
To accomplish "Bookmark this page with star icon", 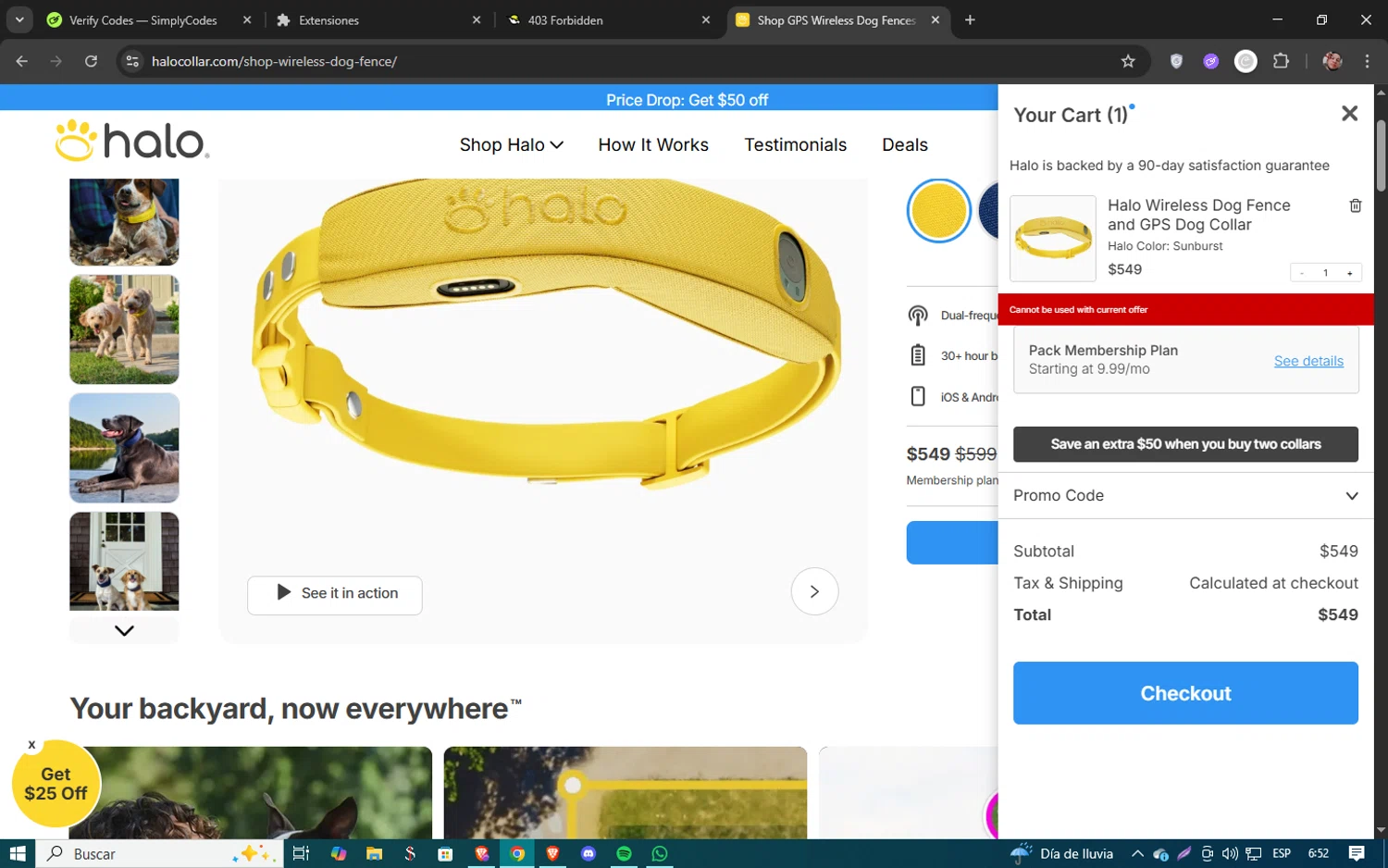I will pos(1128,61).
